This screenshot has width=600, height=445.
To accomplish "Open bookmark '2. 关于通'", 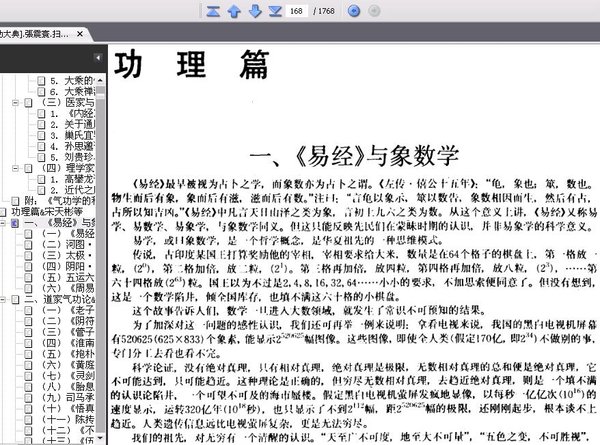I will tap(72, 124).
